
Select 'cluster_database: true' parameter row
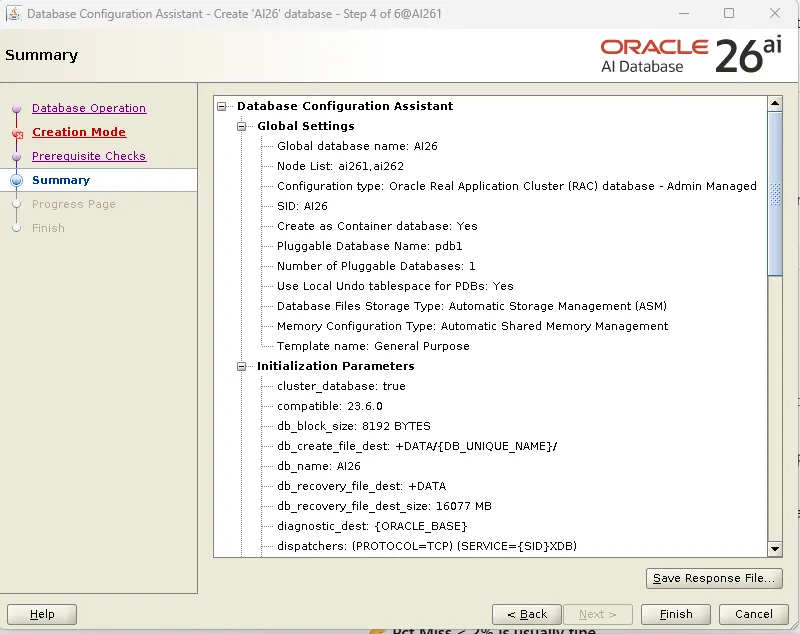point(341,386)
